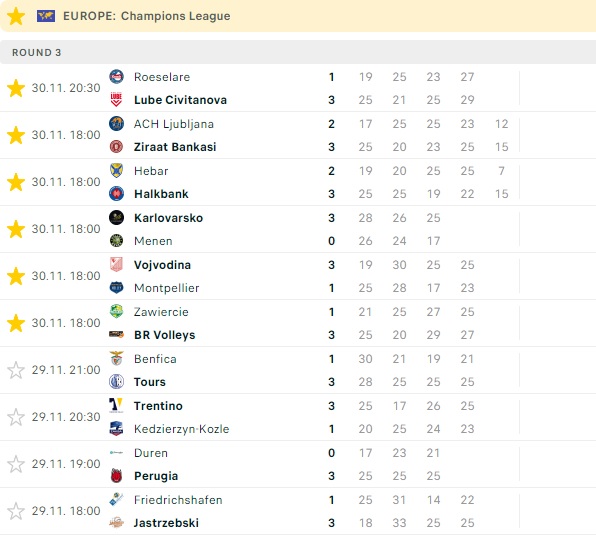Remove favorite star from Roeselare vs Lube Civitanova
Screen dimensions: 596x538
16,88
